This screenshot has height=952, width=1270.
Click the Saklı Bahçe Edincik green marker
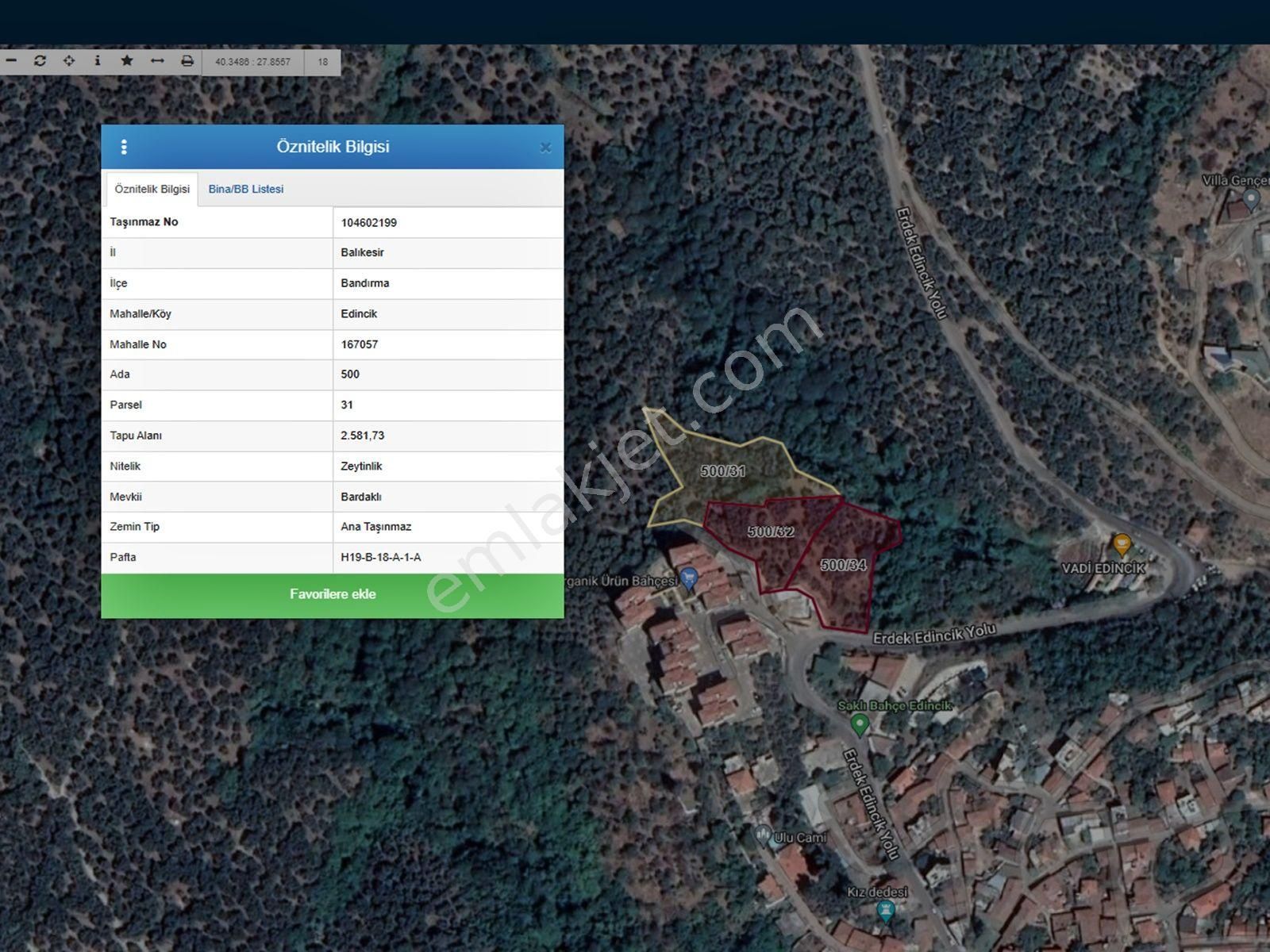(859, 724)
